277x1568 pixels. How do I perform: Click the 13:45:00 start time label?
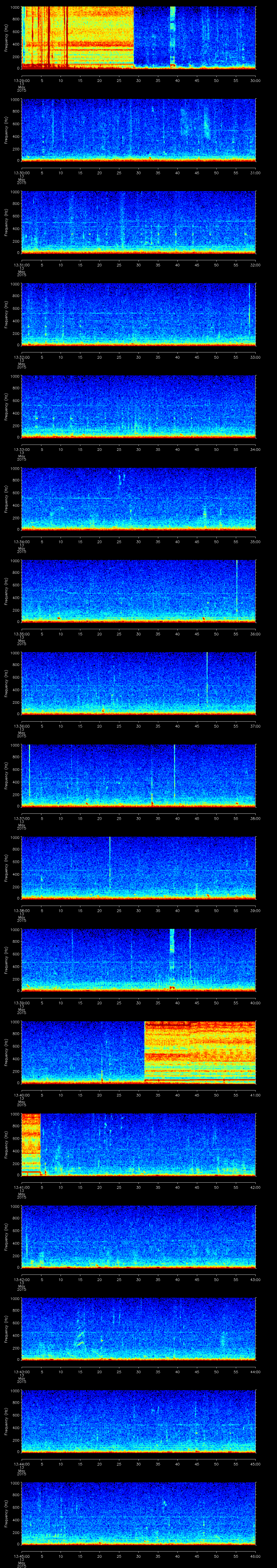(x=21, y=1556)
